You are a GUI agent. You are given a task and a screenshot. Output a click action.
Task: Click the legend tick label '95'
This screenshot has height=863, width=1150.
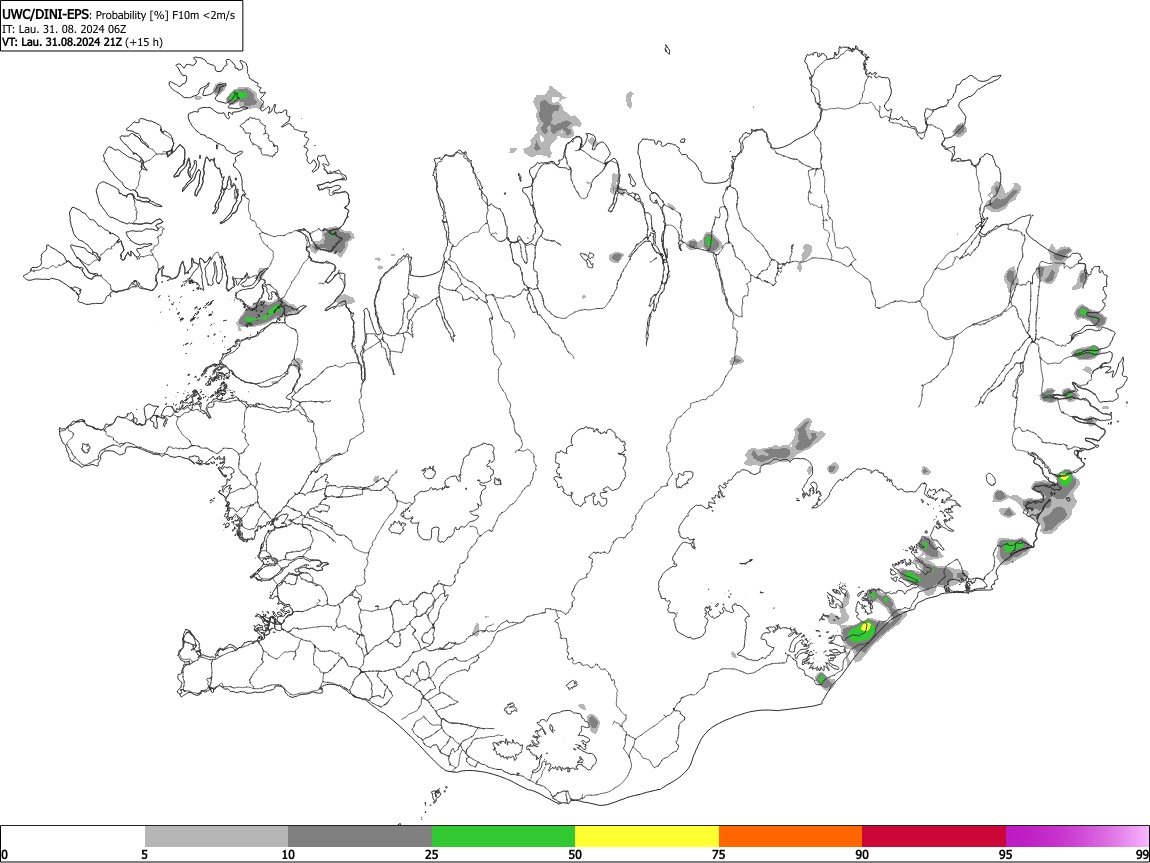tap(1006, 854)
